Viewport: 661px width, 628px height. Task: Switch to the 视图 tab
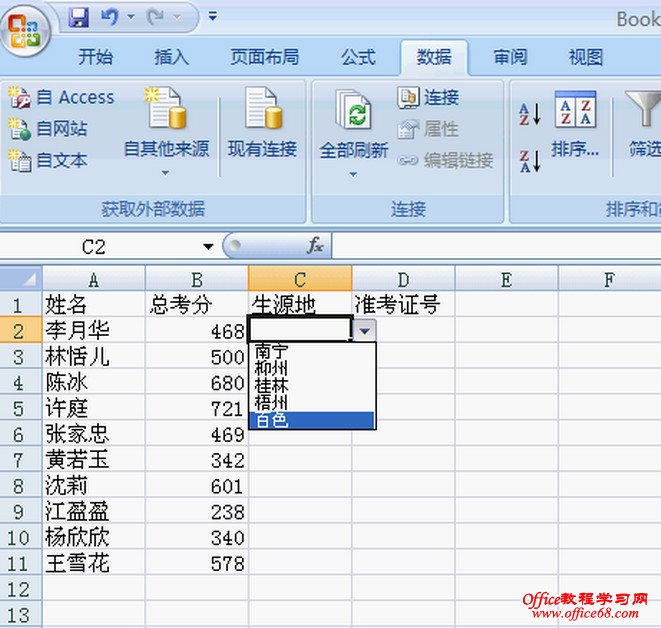click(586, 57)
